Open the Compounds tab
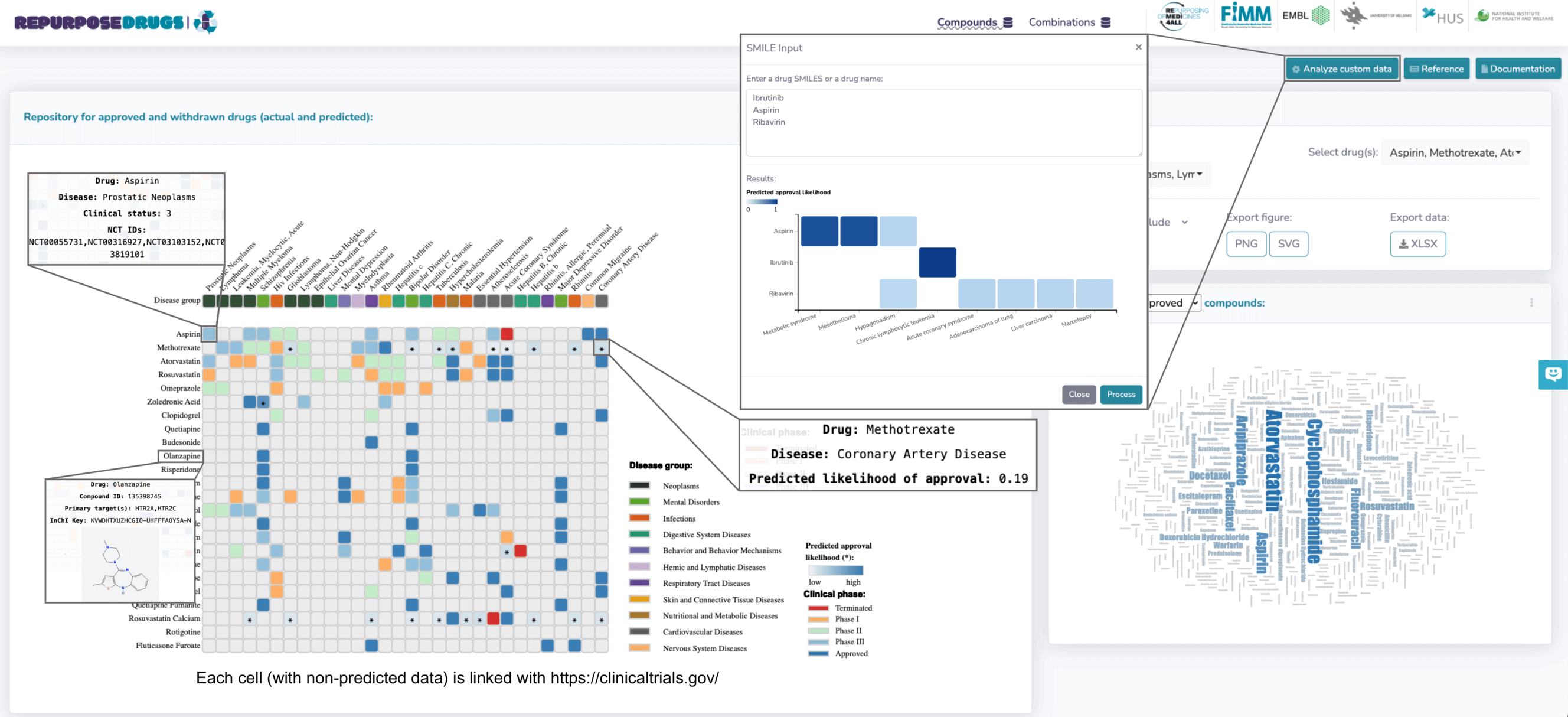 (x=966, y=22)
